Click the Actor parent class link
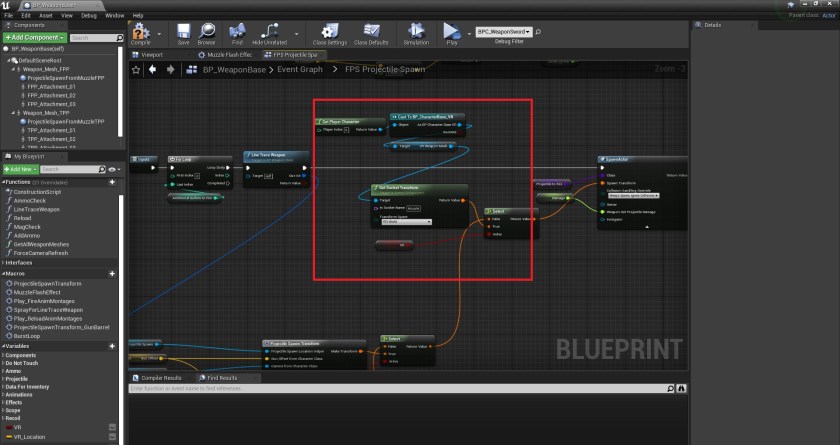The width and height of the screenshot is (840, 445). point(828,15)
